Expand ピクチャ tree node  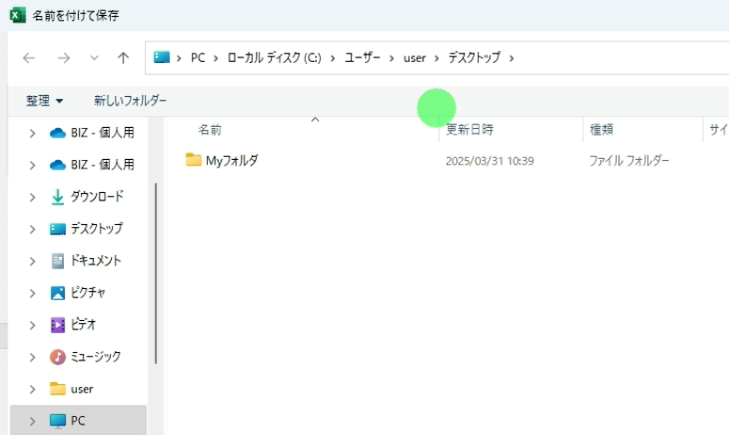[x=32, y=293]
